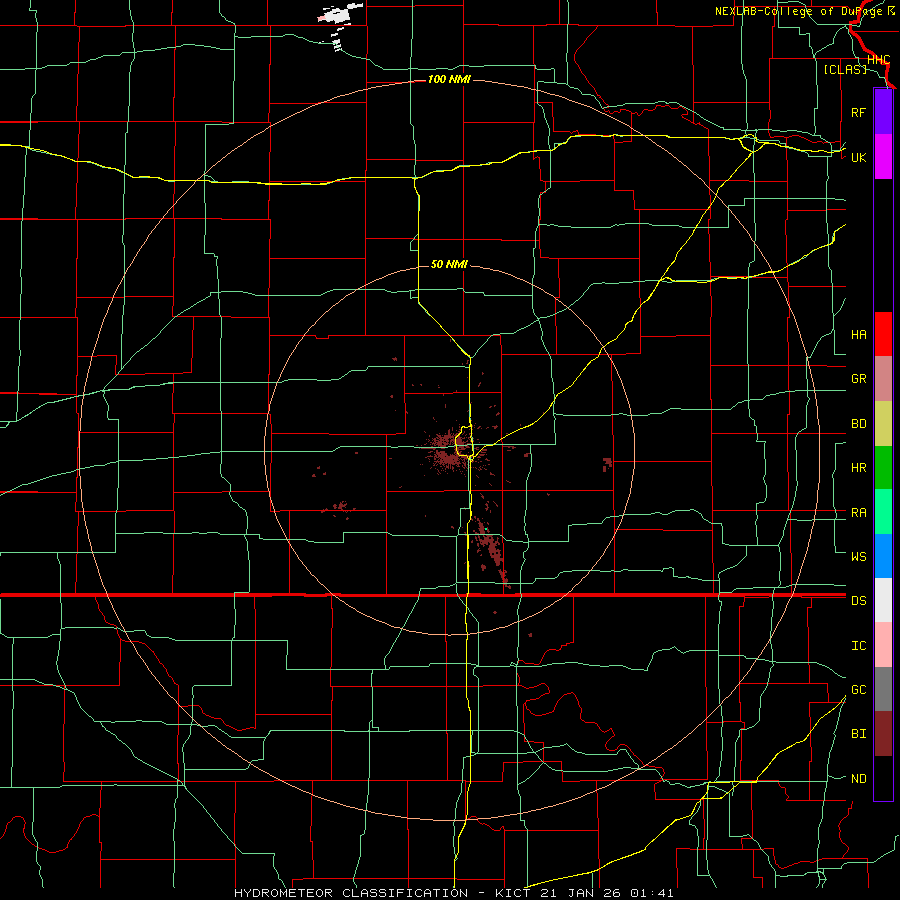The height and width of the screenshot is (900, 900).
Task: Select the BD yellow legend block
Action: click(883, 424)
